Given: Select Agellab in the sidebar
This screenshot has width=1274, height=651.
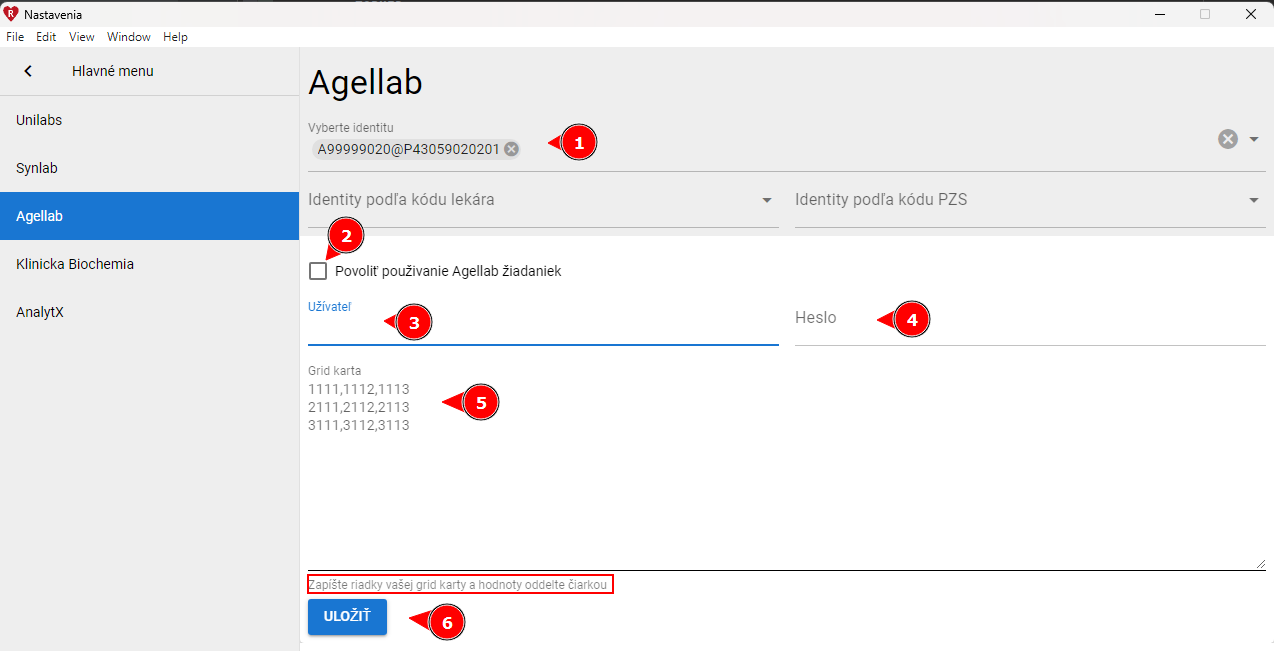Looking at the screenshot, I should point(150,216).
